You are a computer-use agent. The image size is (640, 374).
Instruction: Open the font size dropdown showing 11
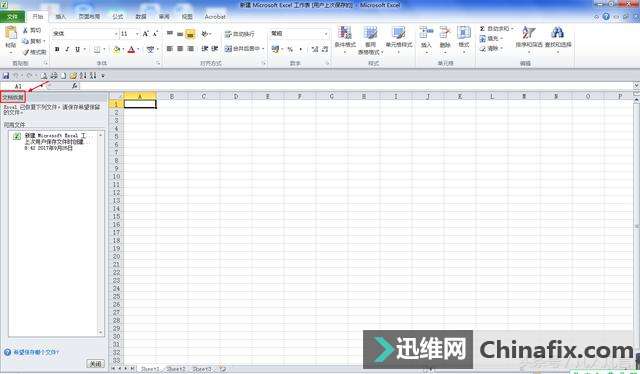137,33
